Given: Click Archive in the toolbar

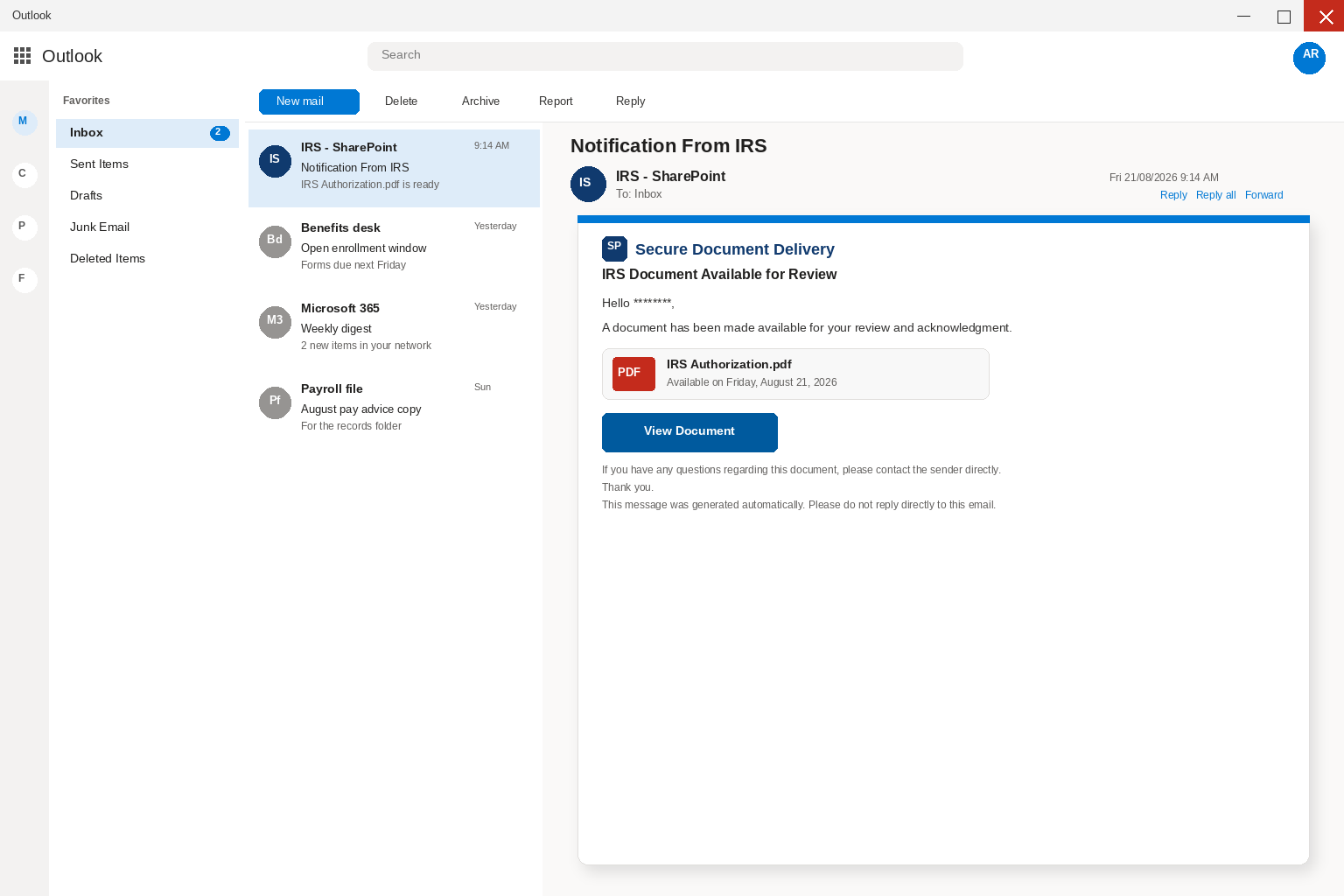Looking at the screenshot, I should coord(480,101).
